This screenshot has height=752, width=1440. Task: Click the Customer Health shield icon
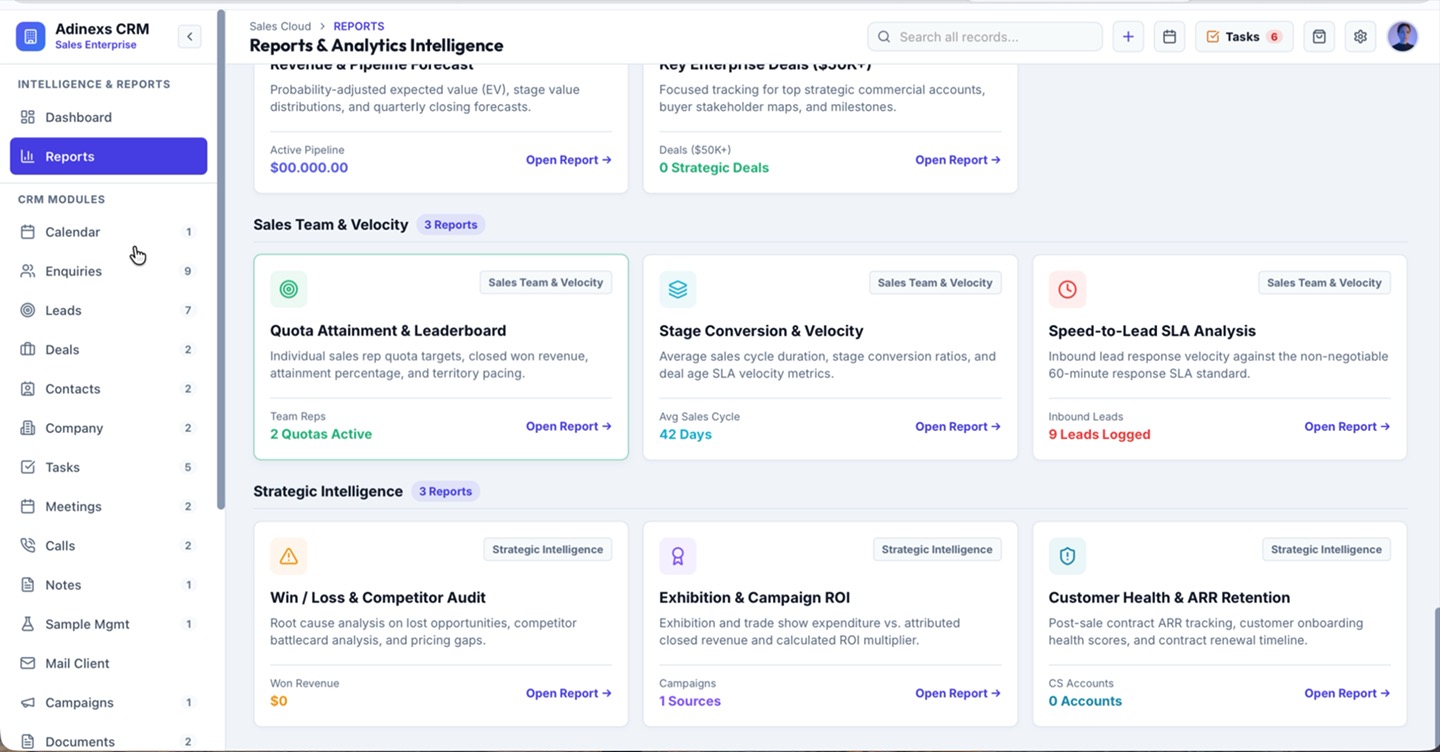point(1067,556)
